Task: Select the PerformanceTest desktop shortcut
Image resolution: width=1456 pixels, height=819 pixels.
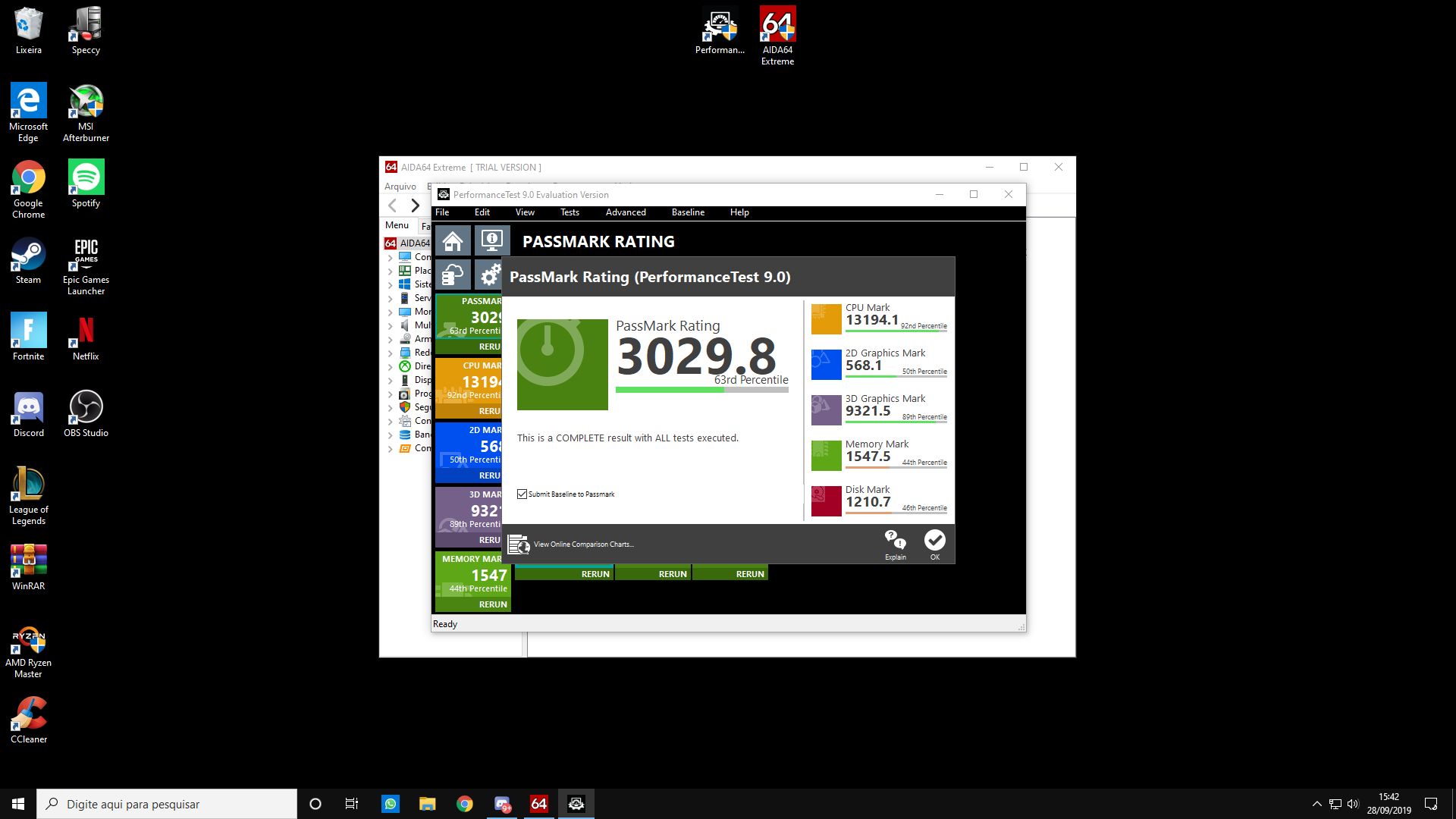Action: coord(720,31)
